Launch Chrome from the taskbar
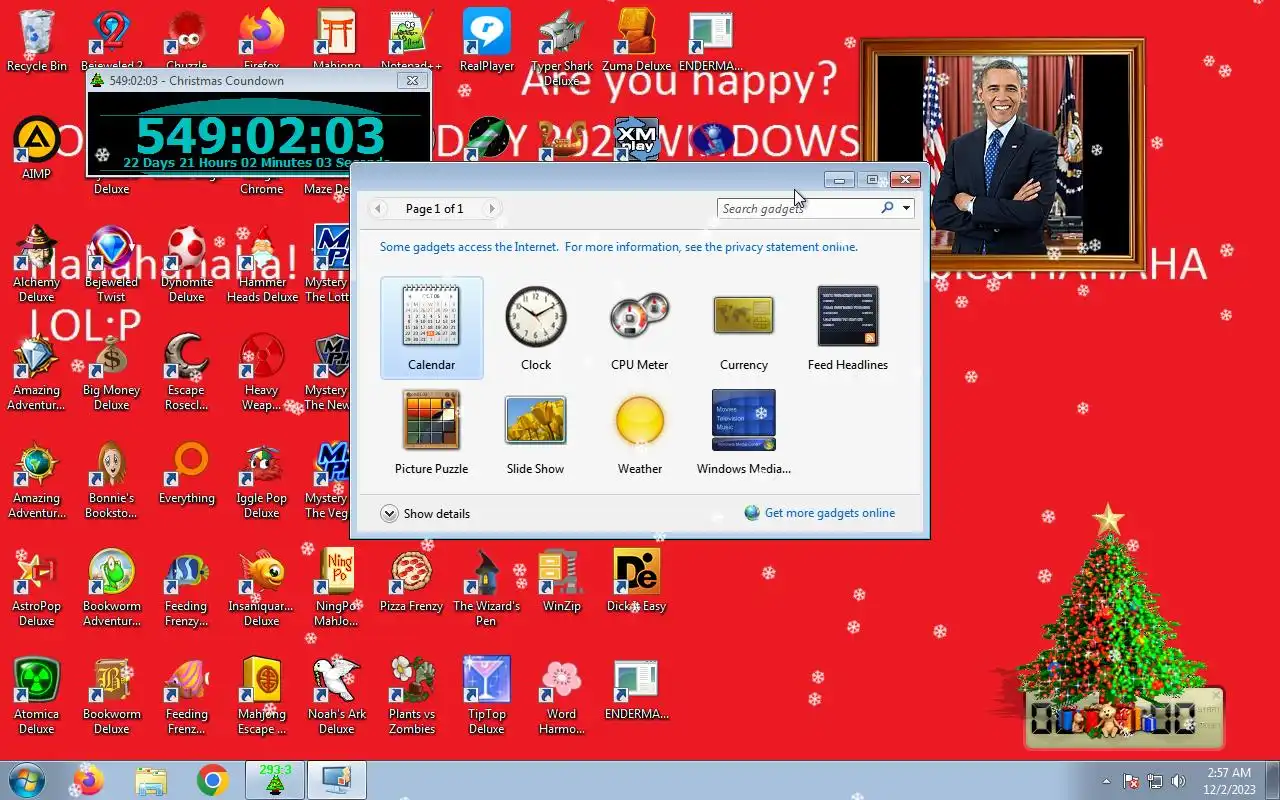The image size is (1280, 800). (x=212, y=780)
